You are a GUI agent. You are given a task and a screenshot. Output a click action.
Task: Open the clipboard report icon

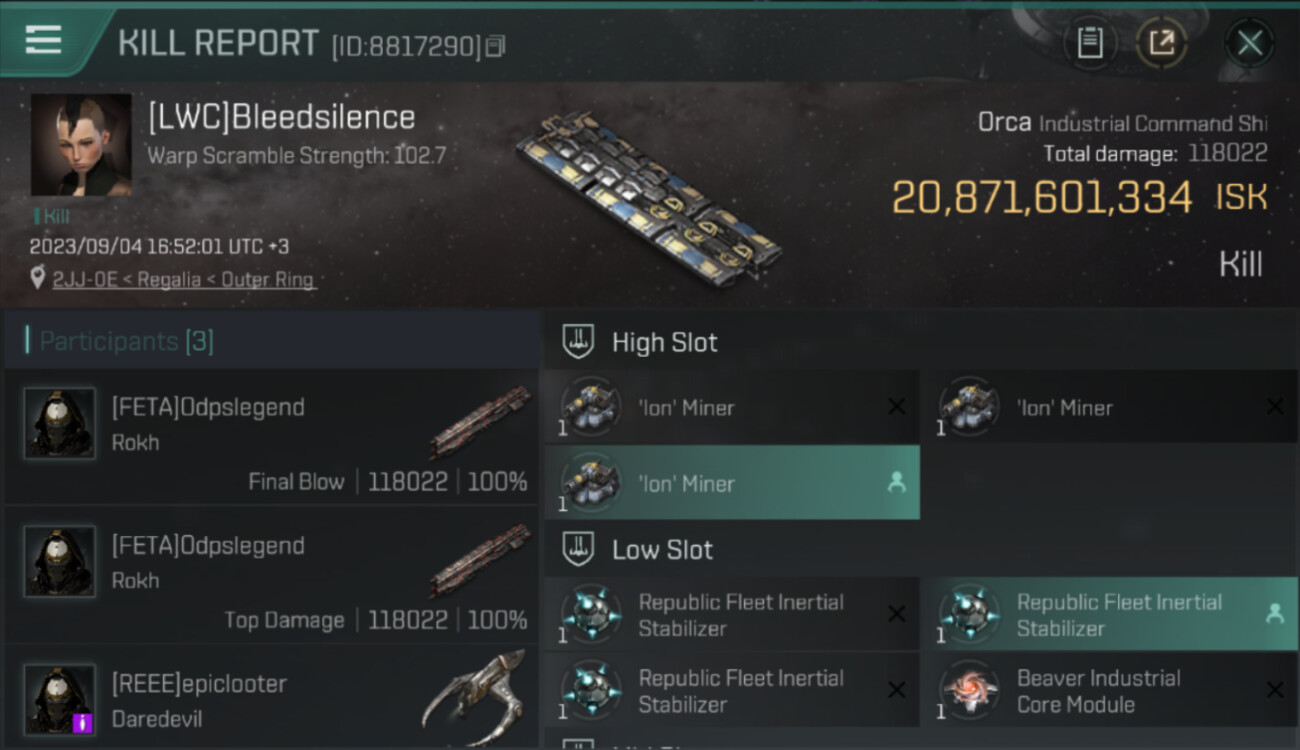(x=1090, y=43)
